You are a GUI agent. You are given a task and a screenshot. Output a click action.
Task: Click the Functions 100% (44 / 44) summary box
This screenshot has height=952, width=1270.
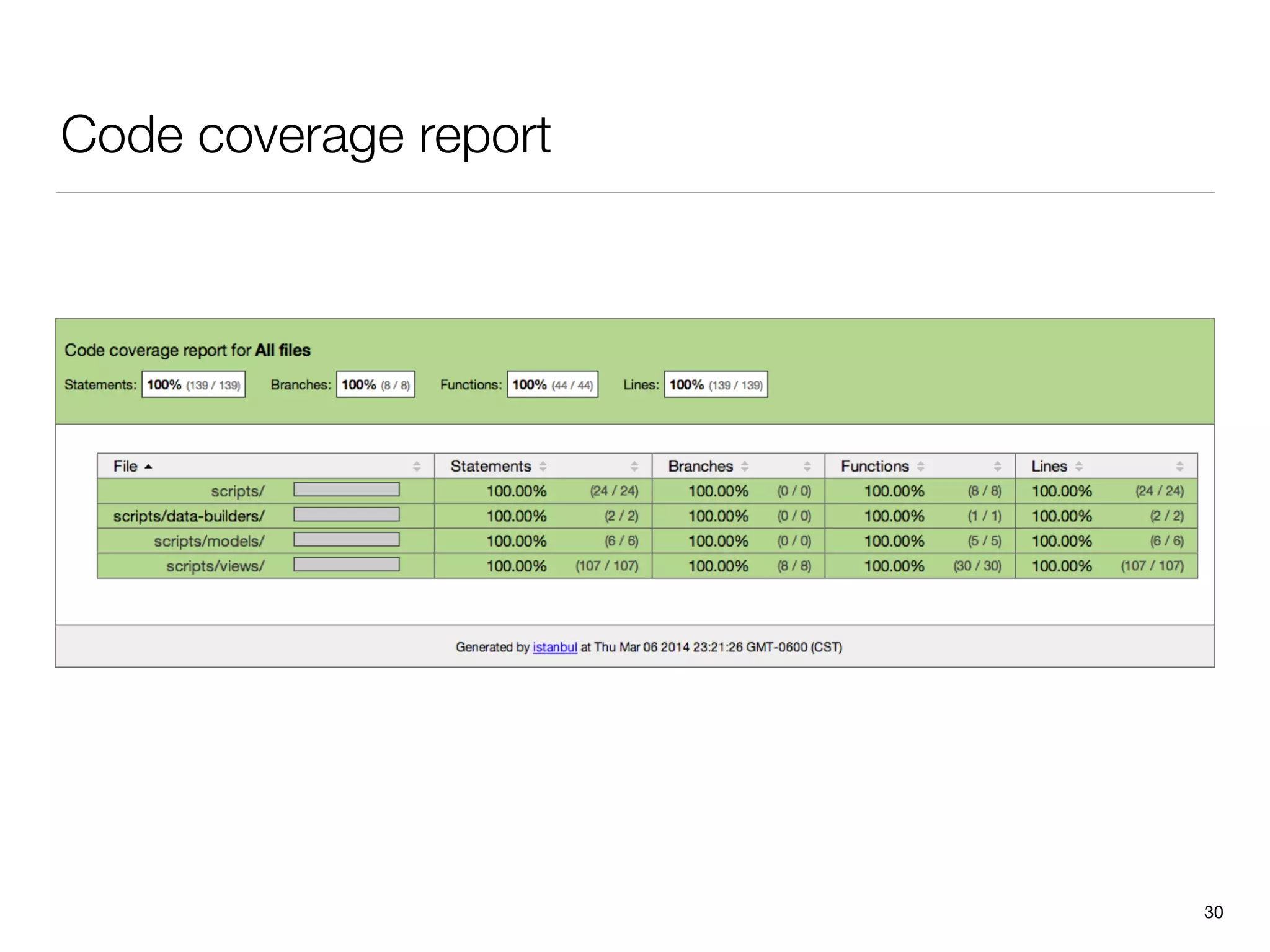click(552, 385)
